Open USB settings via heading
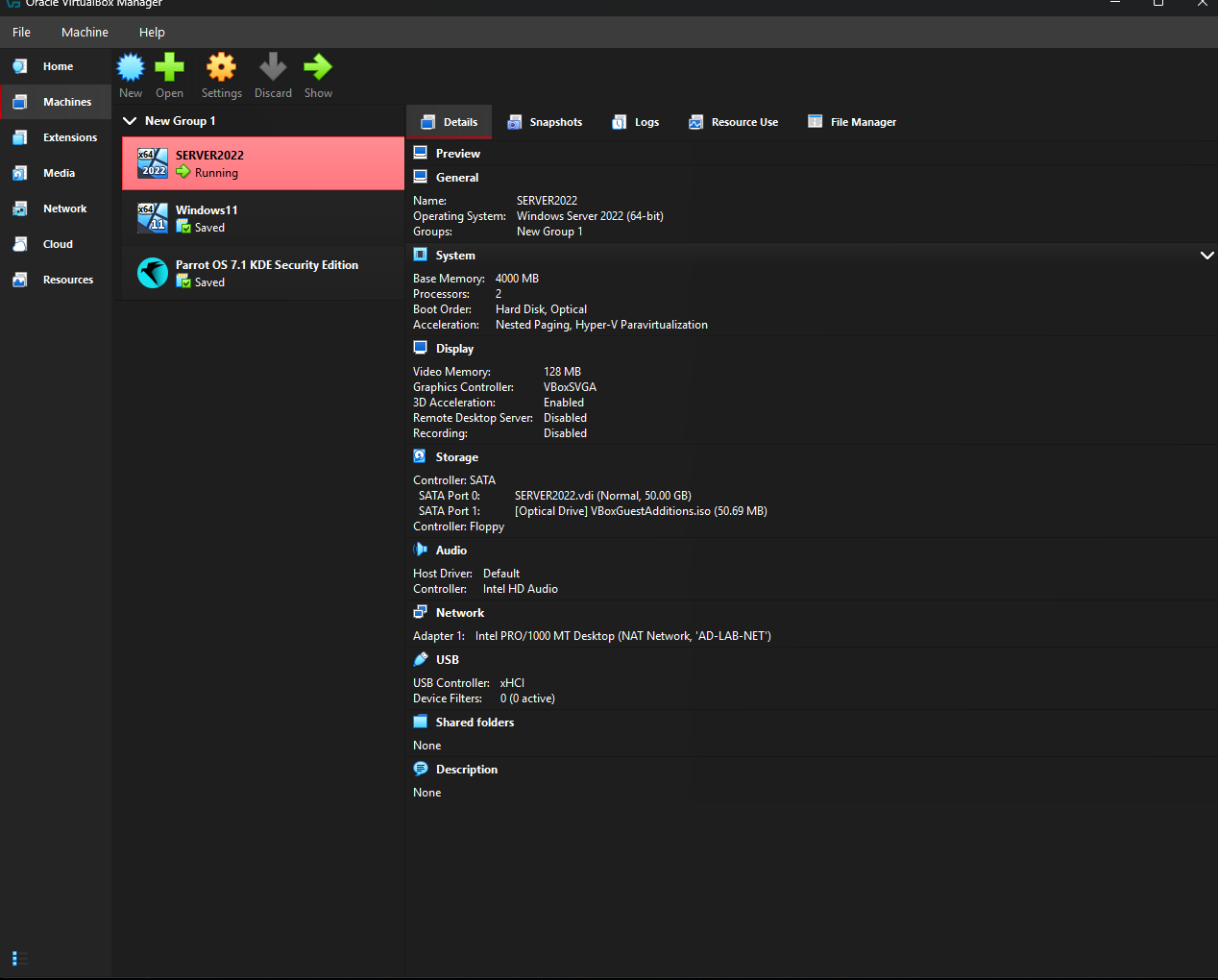The width and height of the screenshot is (1218, 980). click(x=448, y=660)
